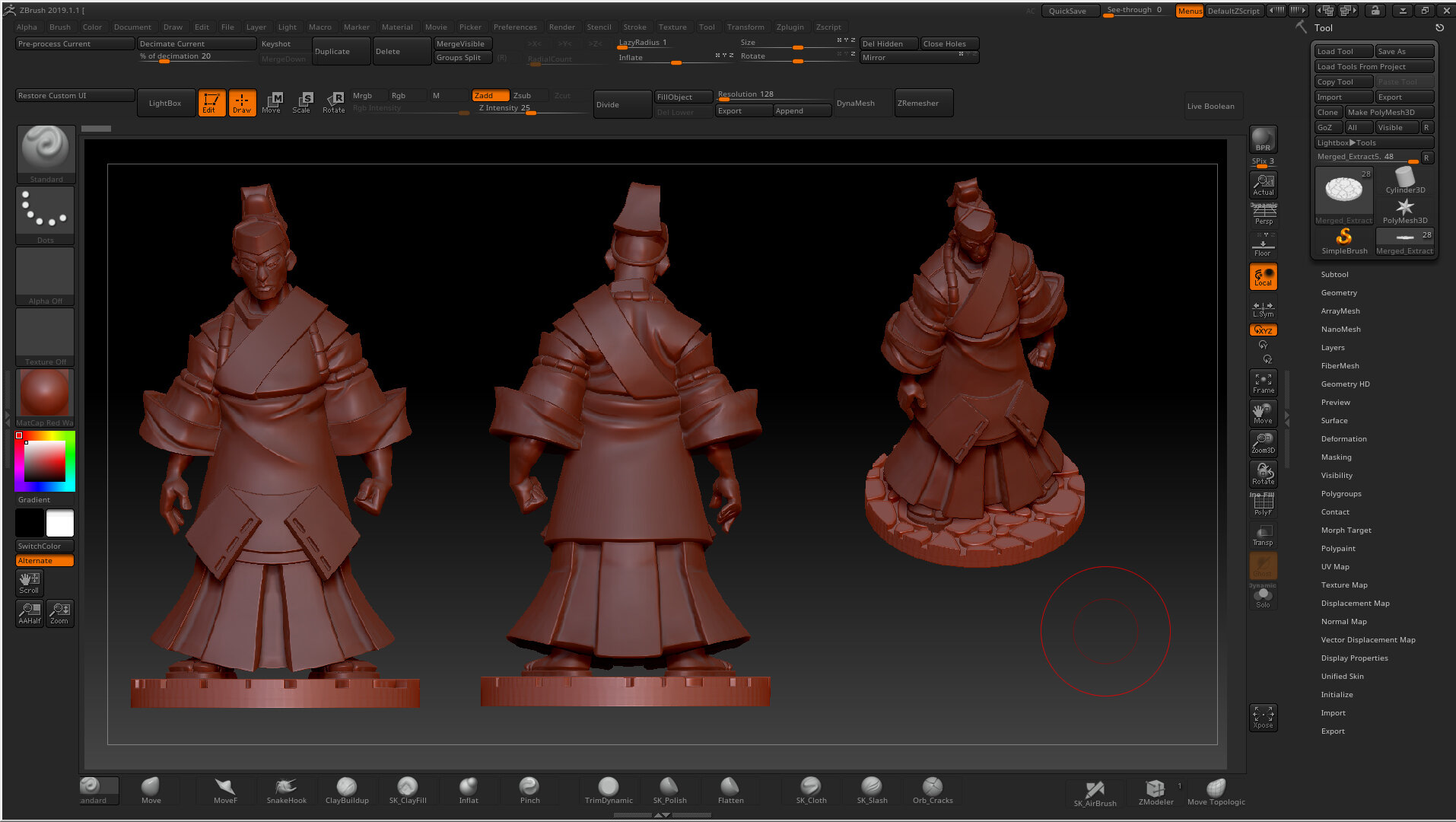This screenshot has height=822, width=1456.
Task: Click the Zoom3D navigation icon
Action: click(x=1263, y=443)
